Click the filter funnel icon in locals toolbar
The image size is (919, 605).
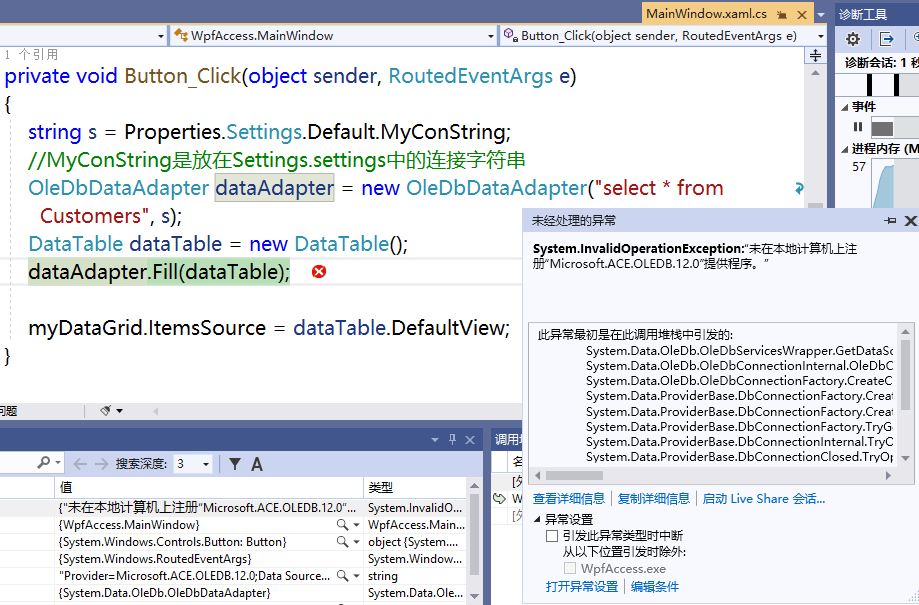(234, 464)
